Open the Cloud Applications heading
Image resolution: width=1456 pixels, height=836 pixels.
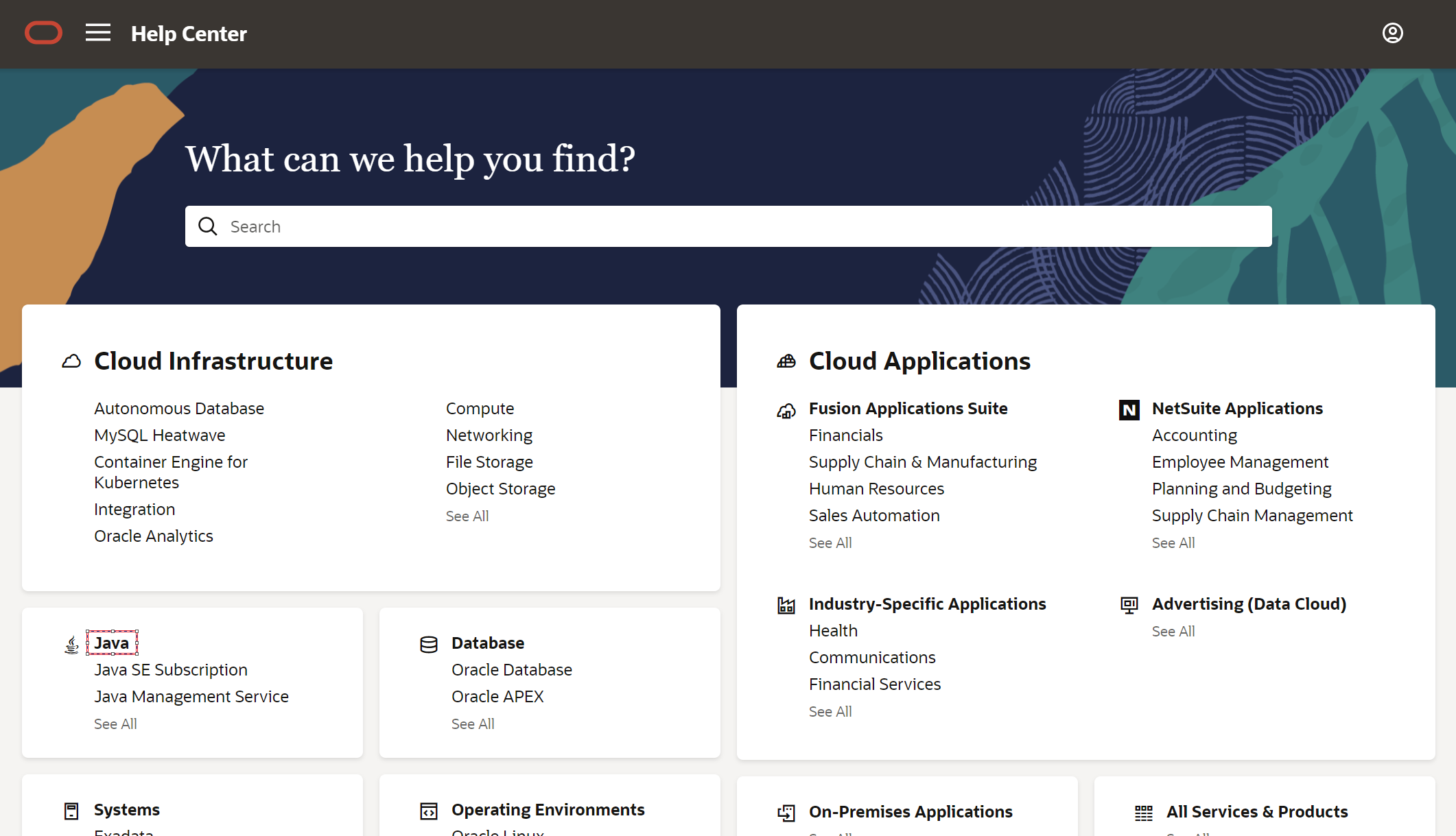click(x=919, y=361)
